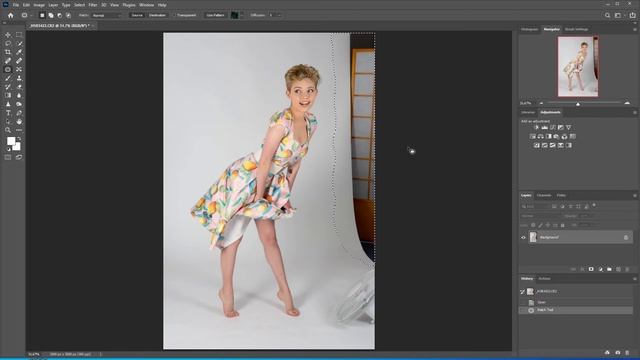Toggle history brush source for snapshot

(522, 292)
